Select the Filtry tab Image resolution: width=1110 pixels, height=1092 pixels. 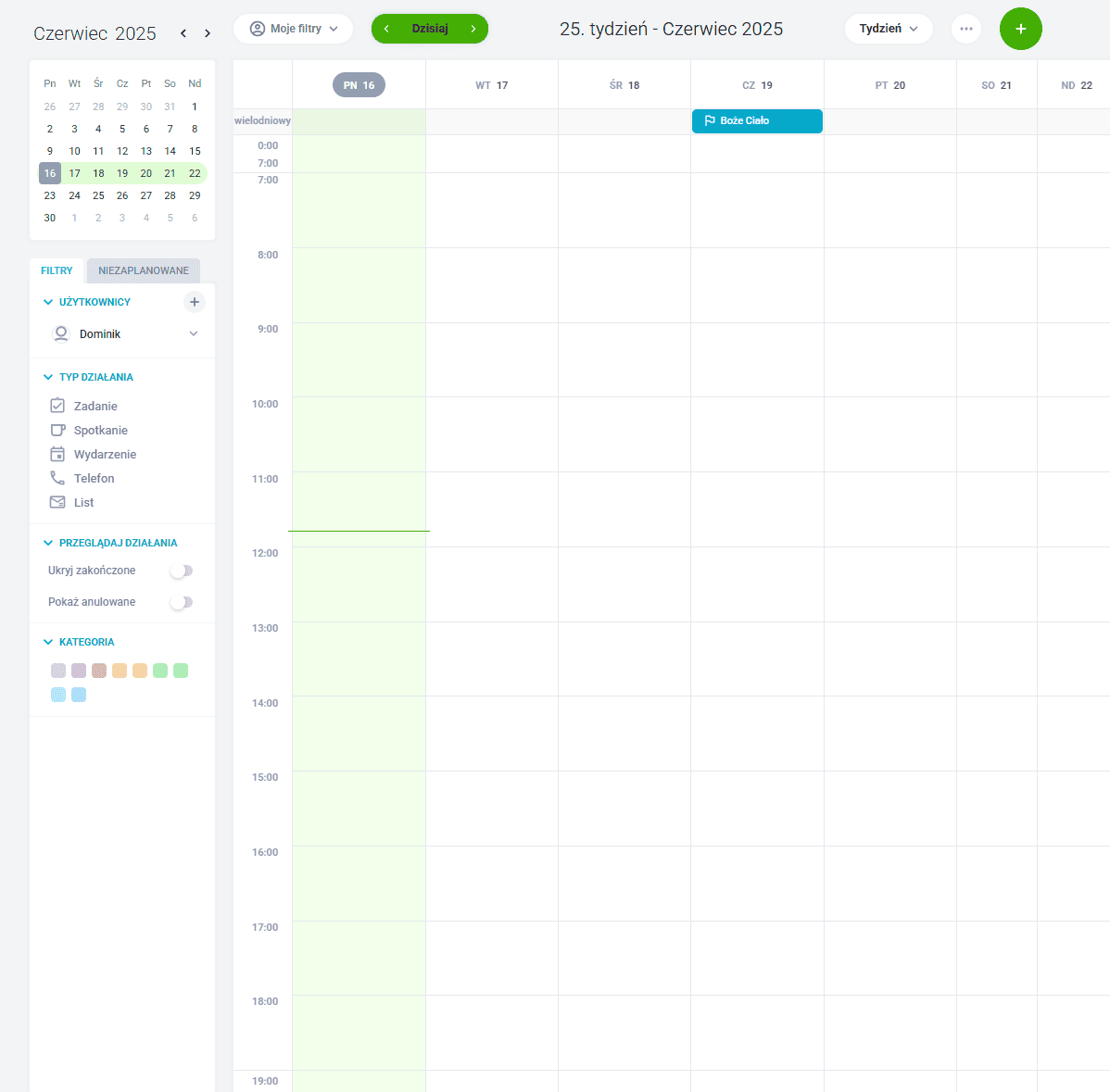coord(57,270)
